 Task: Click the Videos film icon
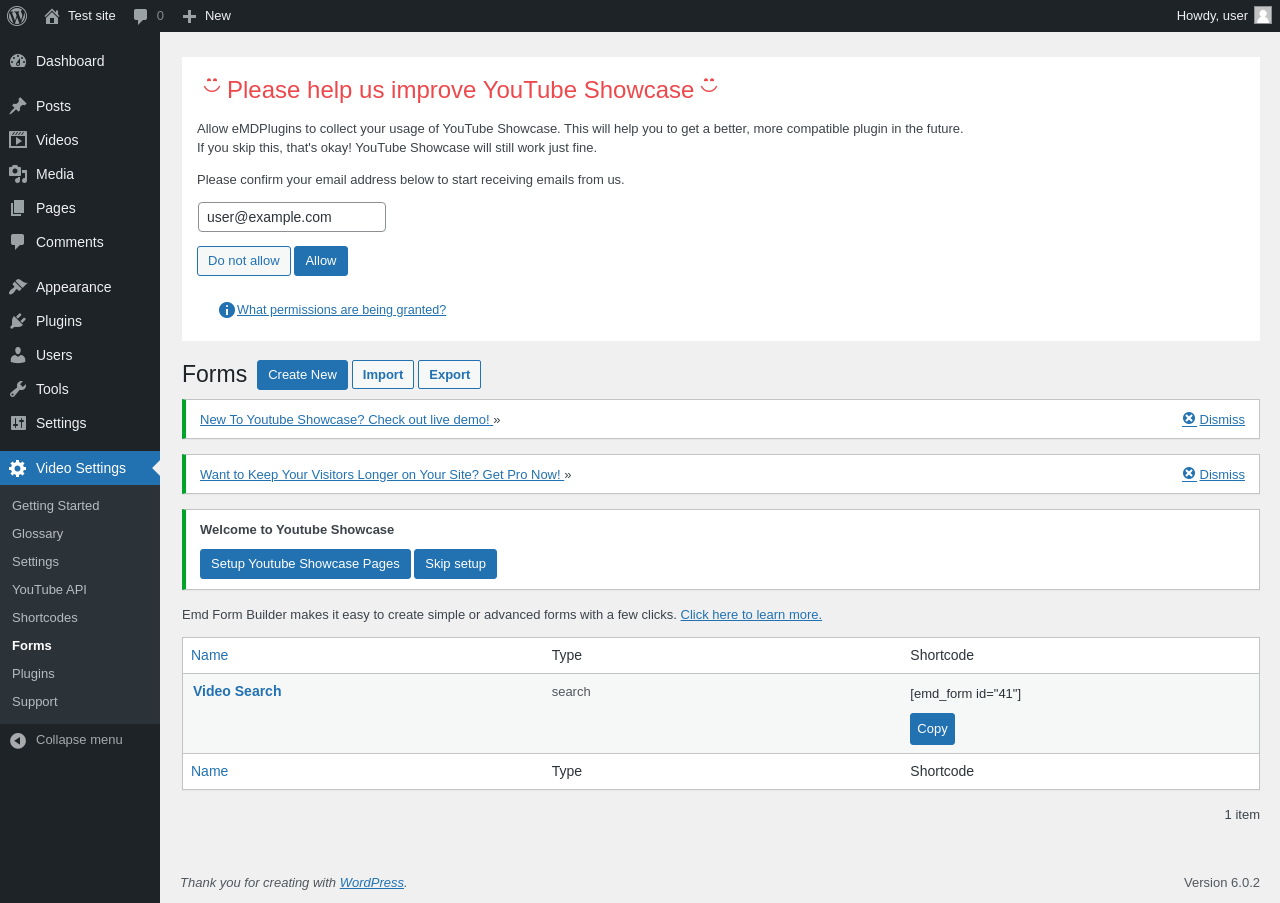[18, 140]
